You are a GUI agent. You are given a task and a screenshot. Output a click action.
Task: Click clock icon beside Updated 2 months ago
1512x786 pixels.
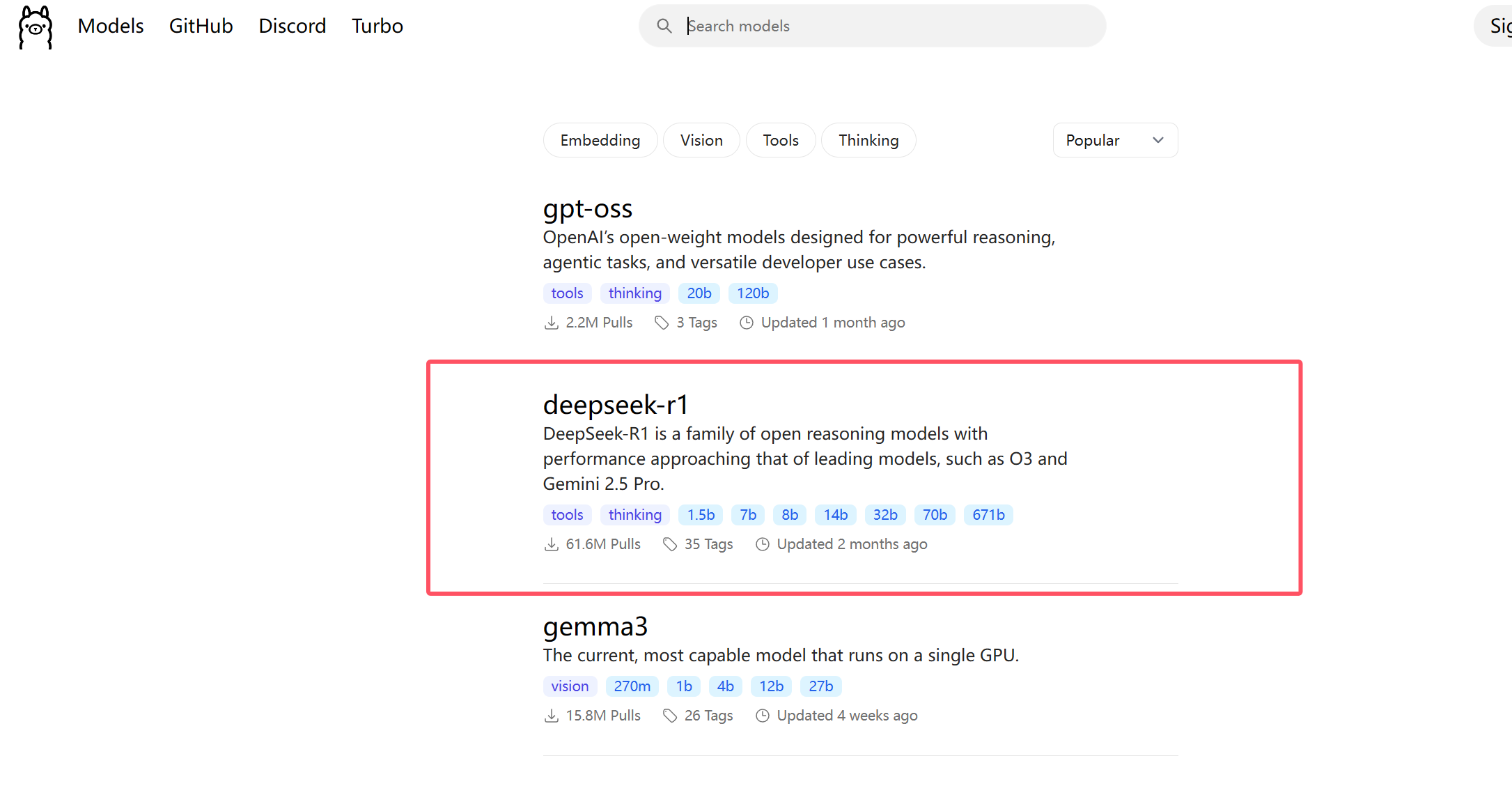click(x=763, y=544)
